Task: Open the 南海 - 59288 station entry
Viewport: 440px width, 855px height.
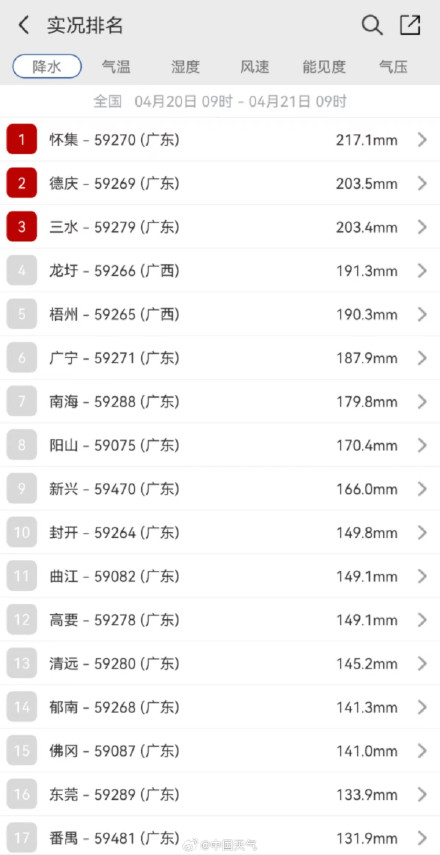Action: tap(220, 401)
